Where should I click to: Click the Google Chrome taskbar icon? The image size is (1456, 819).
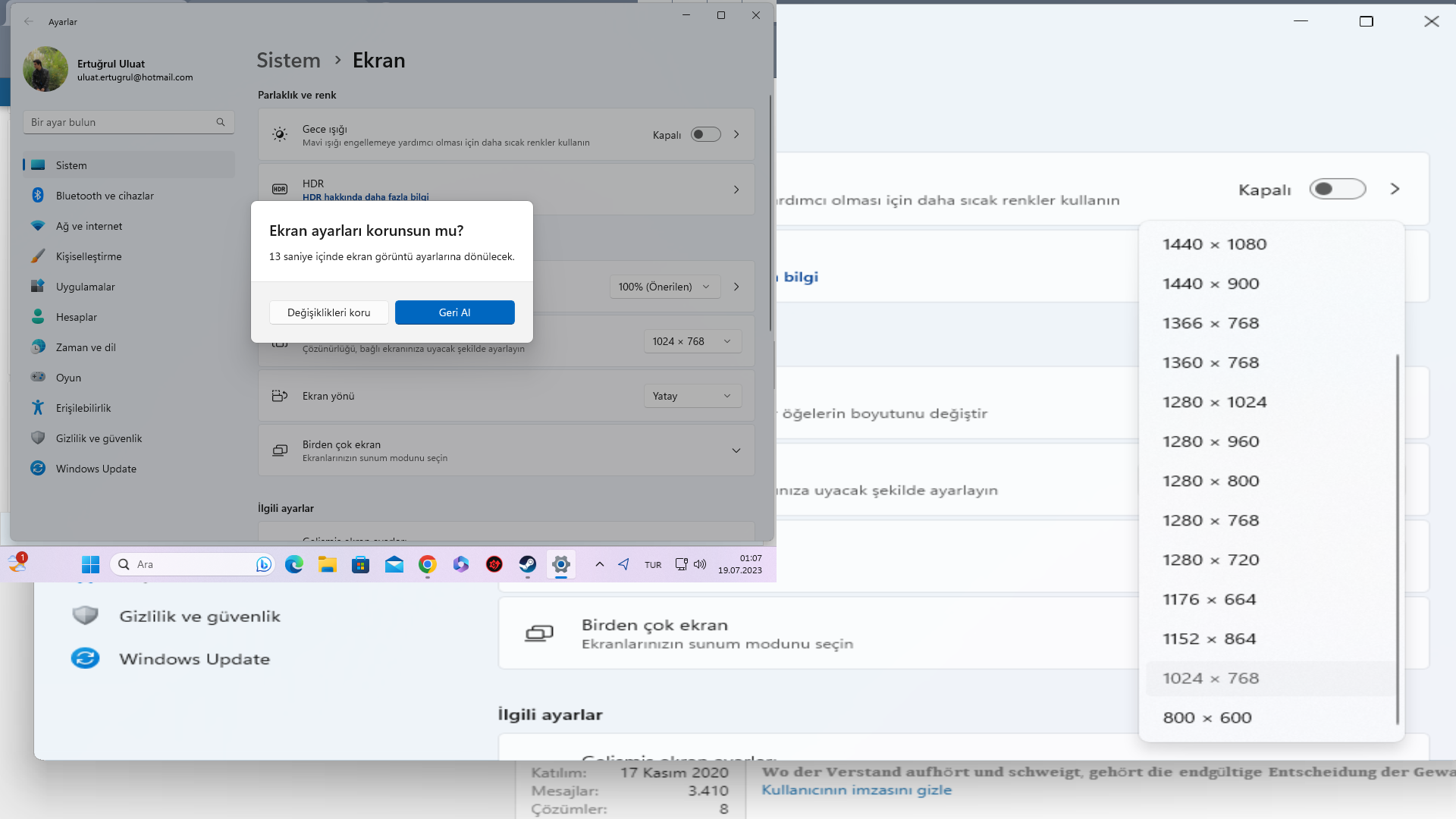point(428,564)
